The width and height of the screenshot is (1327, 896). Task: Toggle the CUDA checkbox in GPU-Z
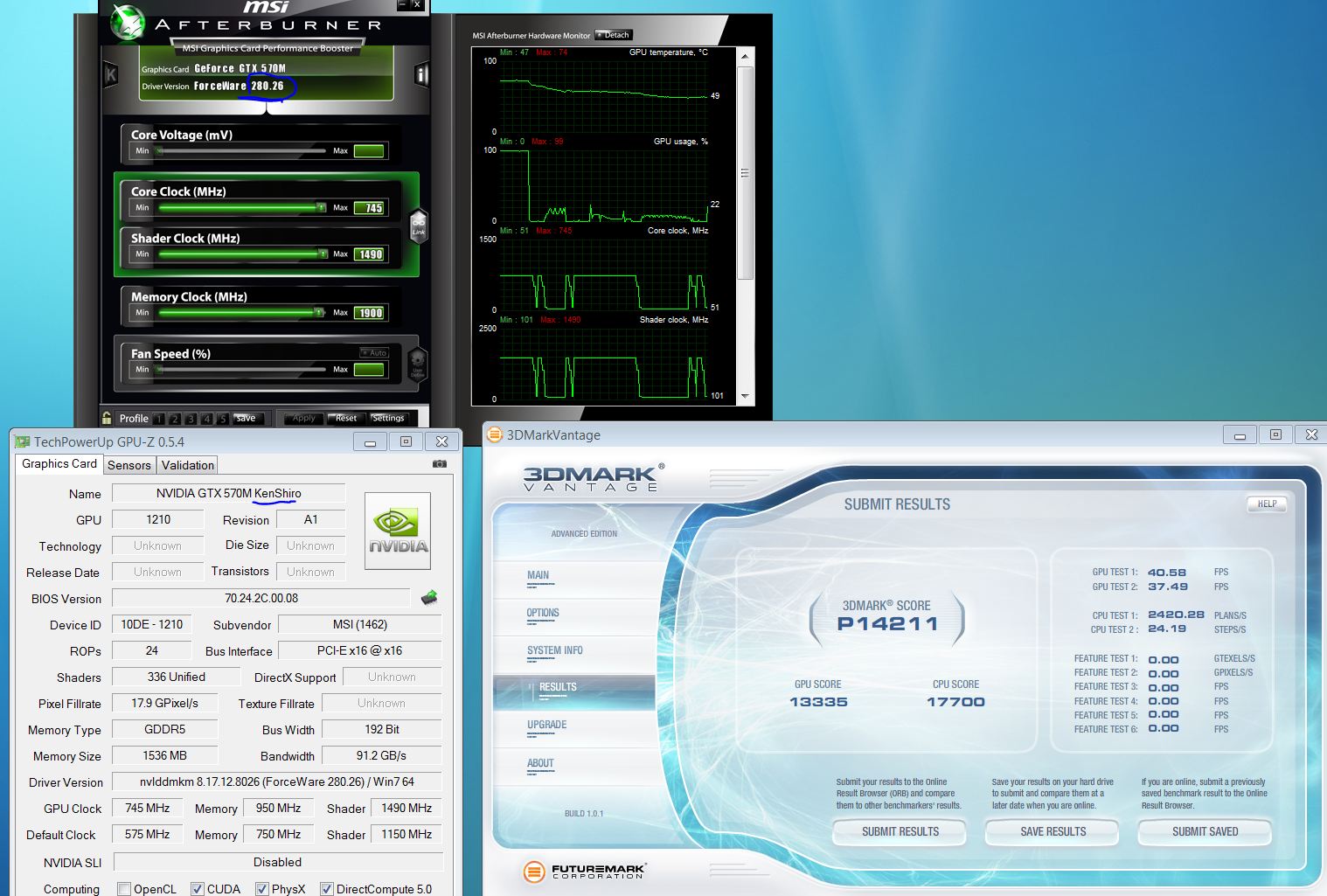coord(197,889)
